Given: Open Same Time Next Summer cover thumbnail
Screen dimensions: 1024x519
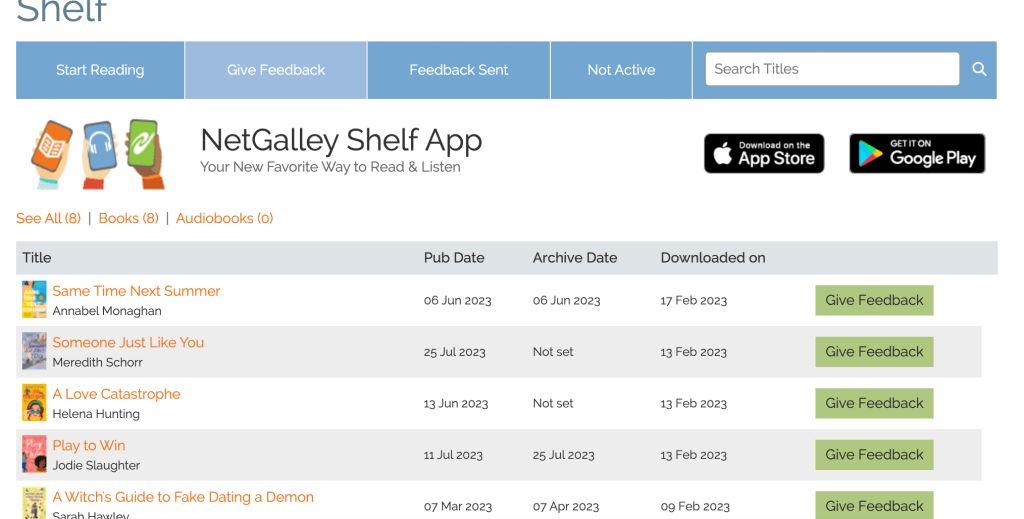Looking at the screenshot, I should click(x=34, y=300).
